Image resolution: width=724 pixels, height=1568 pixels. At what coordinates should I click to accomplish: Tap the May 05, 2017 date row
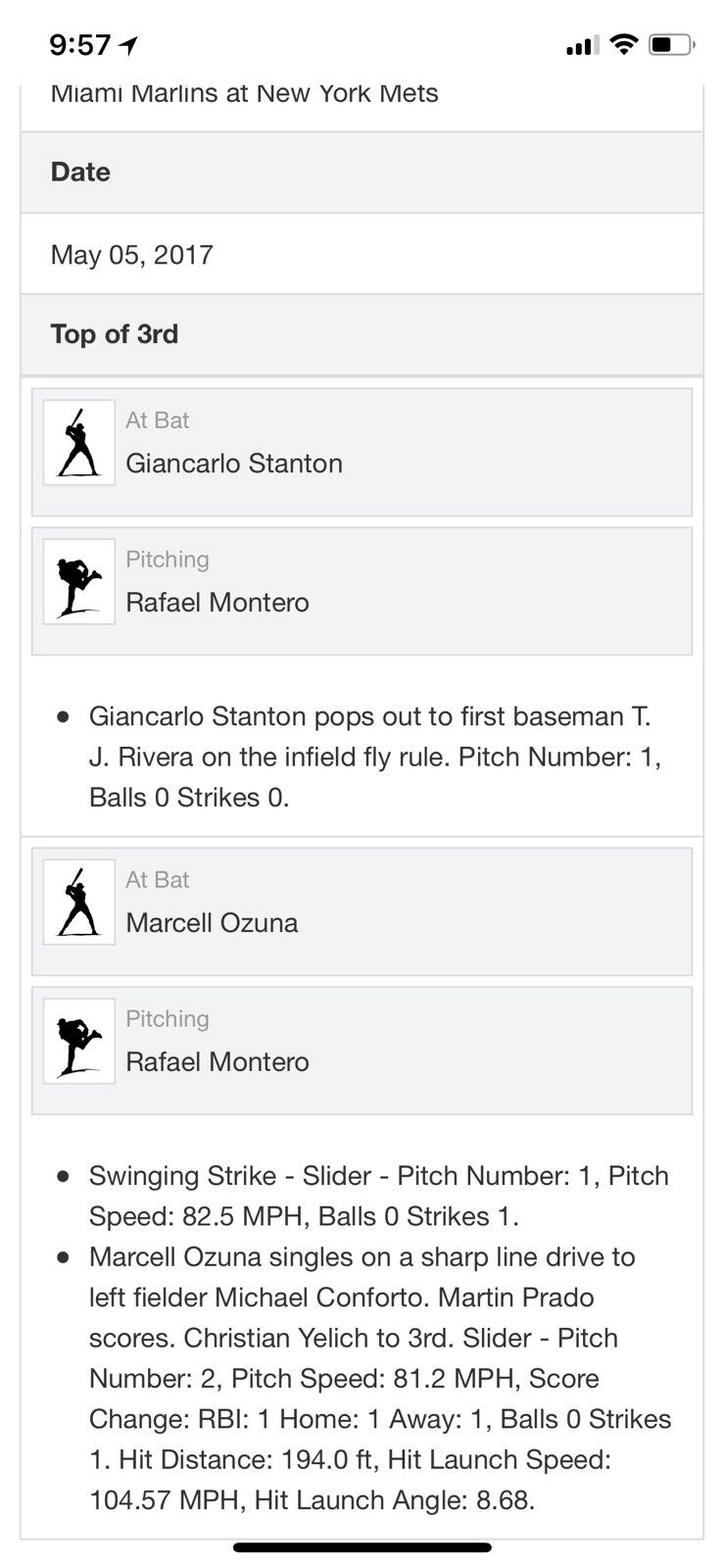132,255
